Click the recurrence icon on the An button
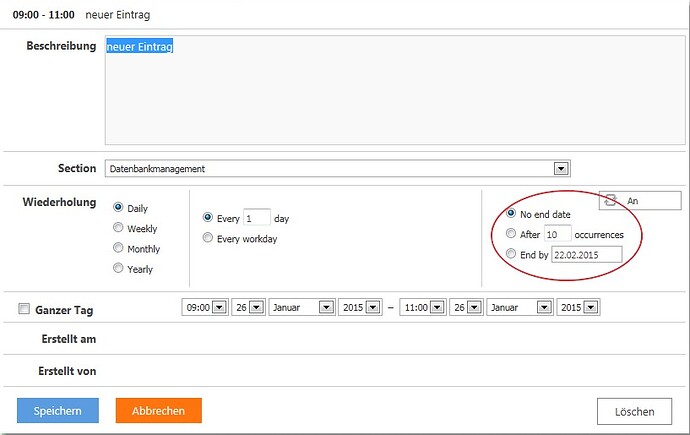This screenshot has height=435, width=690. point(610,200)
